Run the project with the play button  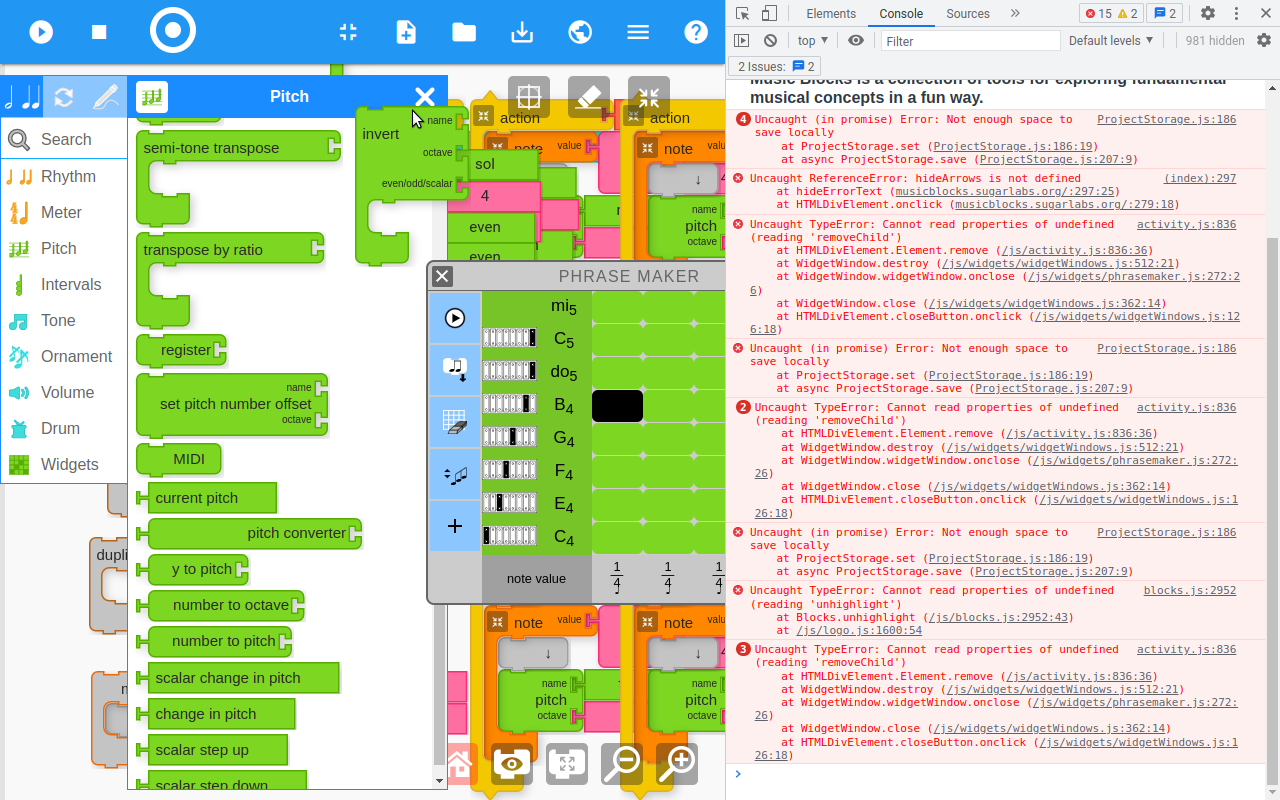[x=39, y=31]
